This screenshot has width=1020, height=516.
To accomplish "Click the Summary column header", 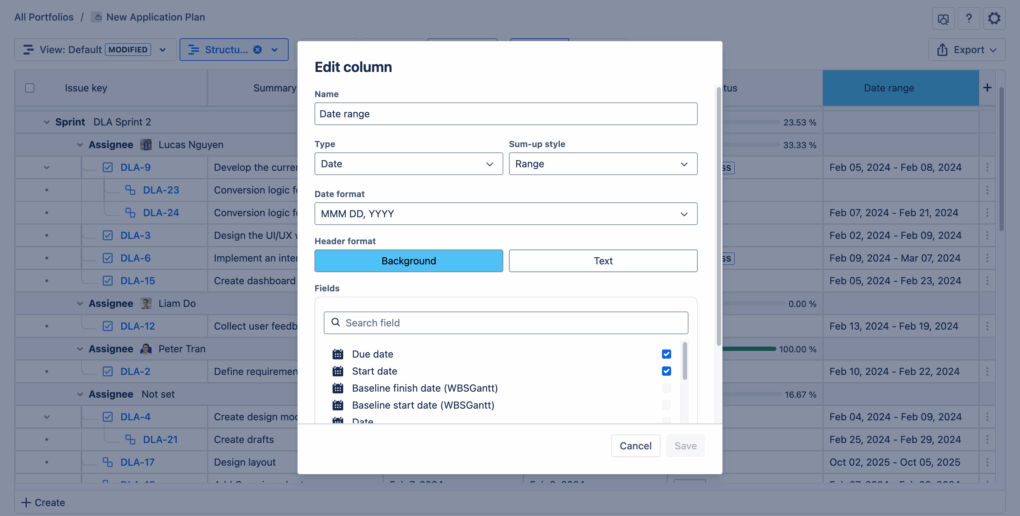I will (275, 88).
